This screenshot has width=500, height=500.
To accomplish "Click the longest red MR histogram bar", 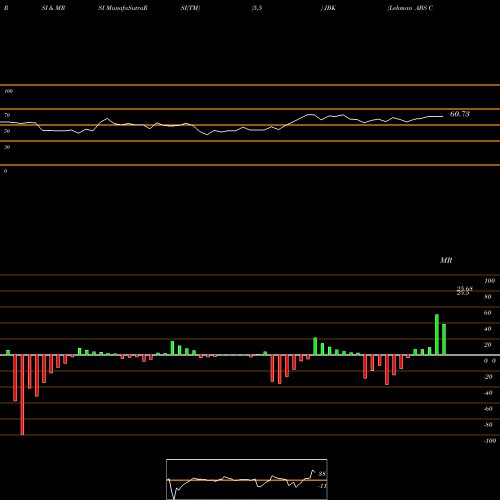I will pyautogui.click(x=22, y=395).
